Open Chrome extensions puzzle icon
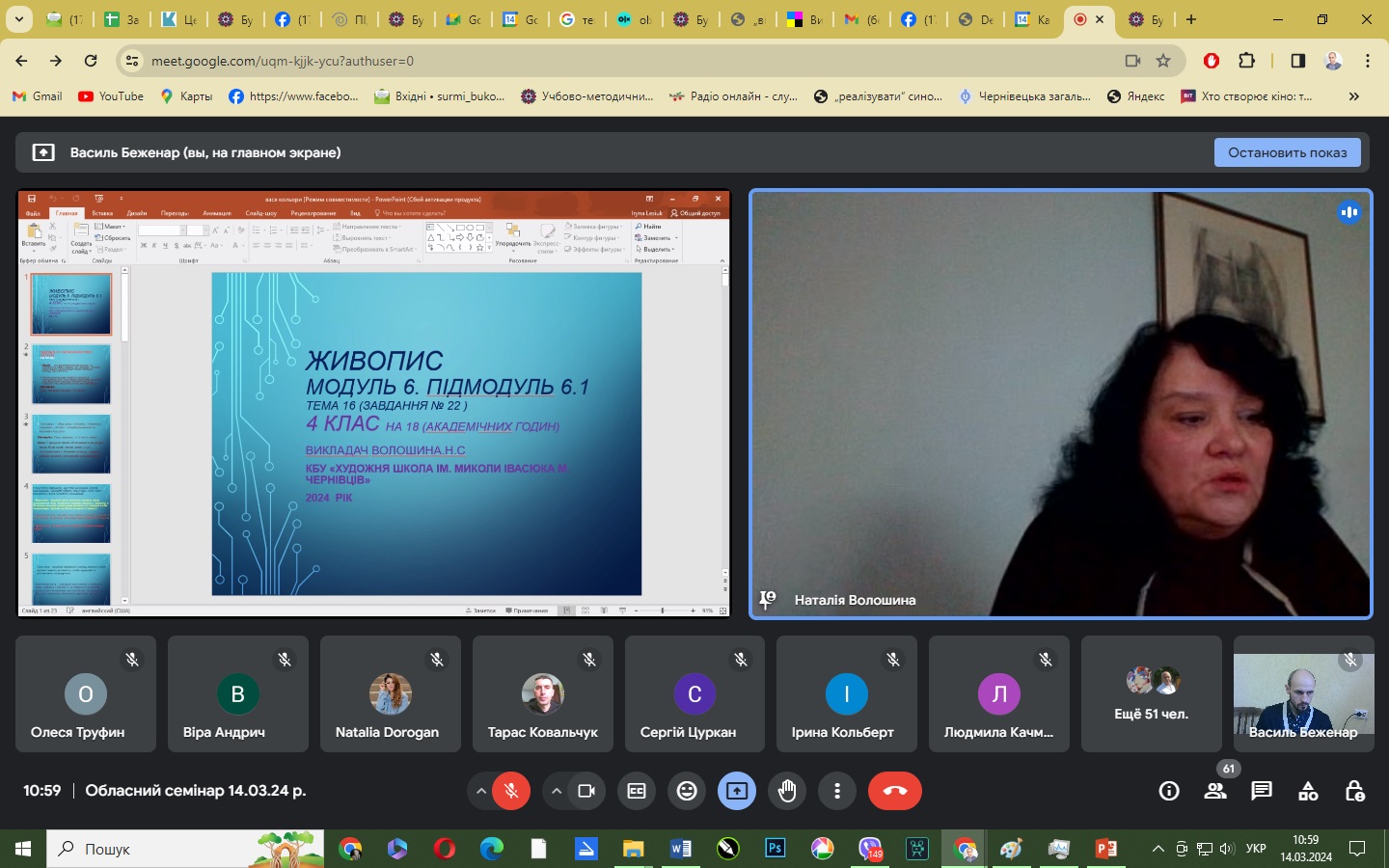 (1246, 61)
